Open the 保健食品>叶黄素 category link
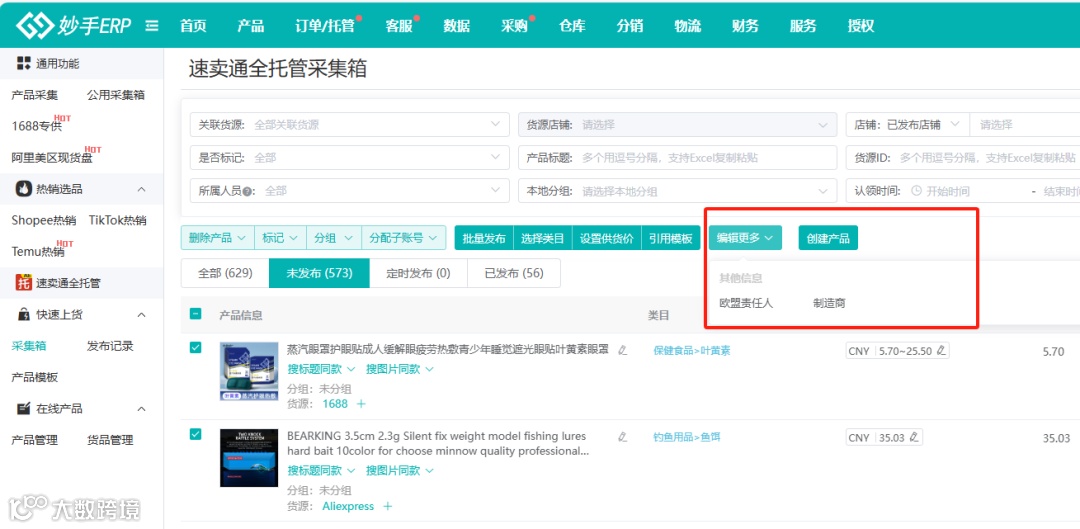The width and height of the screenshot is (1080, 529). coord(692,351)
